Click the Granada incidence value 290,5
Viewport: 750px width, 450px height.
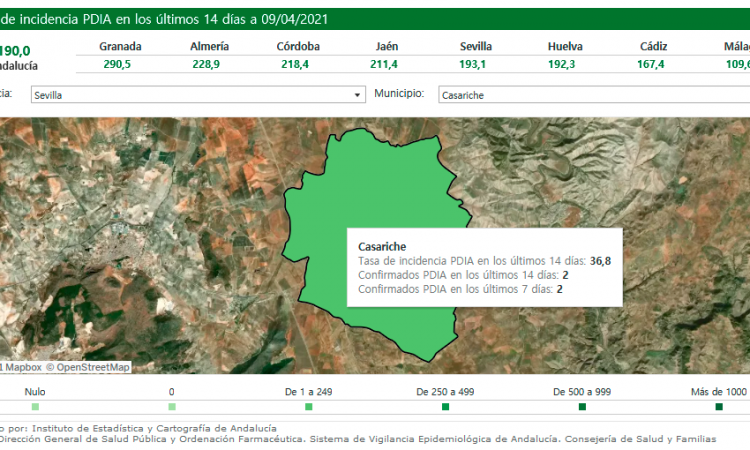(120, 64)
